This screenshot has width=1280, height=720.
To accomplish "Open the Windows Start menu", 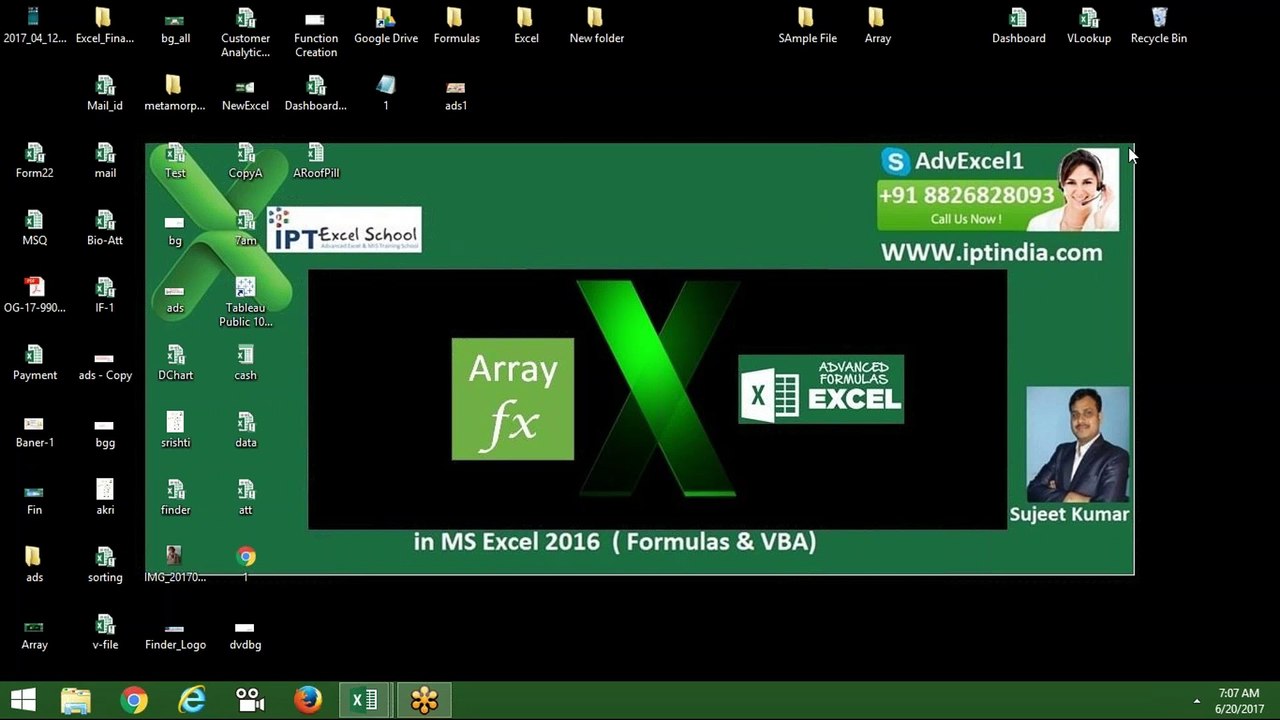I will (x=23, y=700).
